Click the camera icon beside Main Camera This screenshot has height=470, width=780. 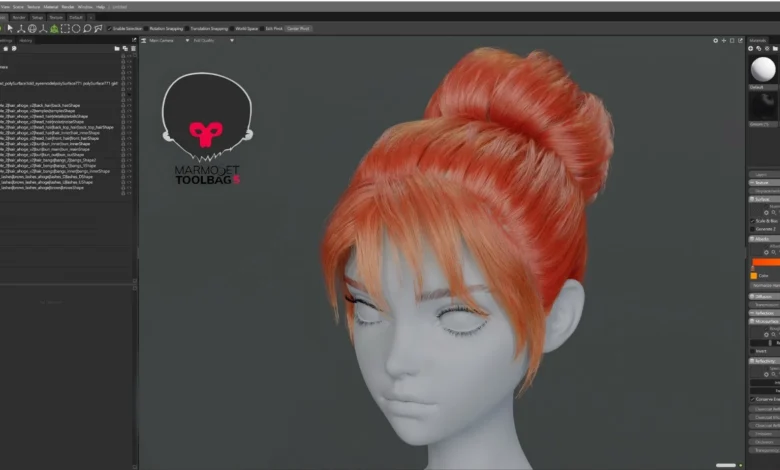pos(144,40)
